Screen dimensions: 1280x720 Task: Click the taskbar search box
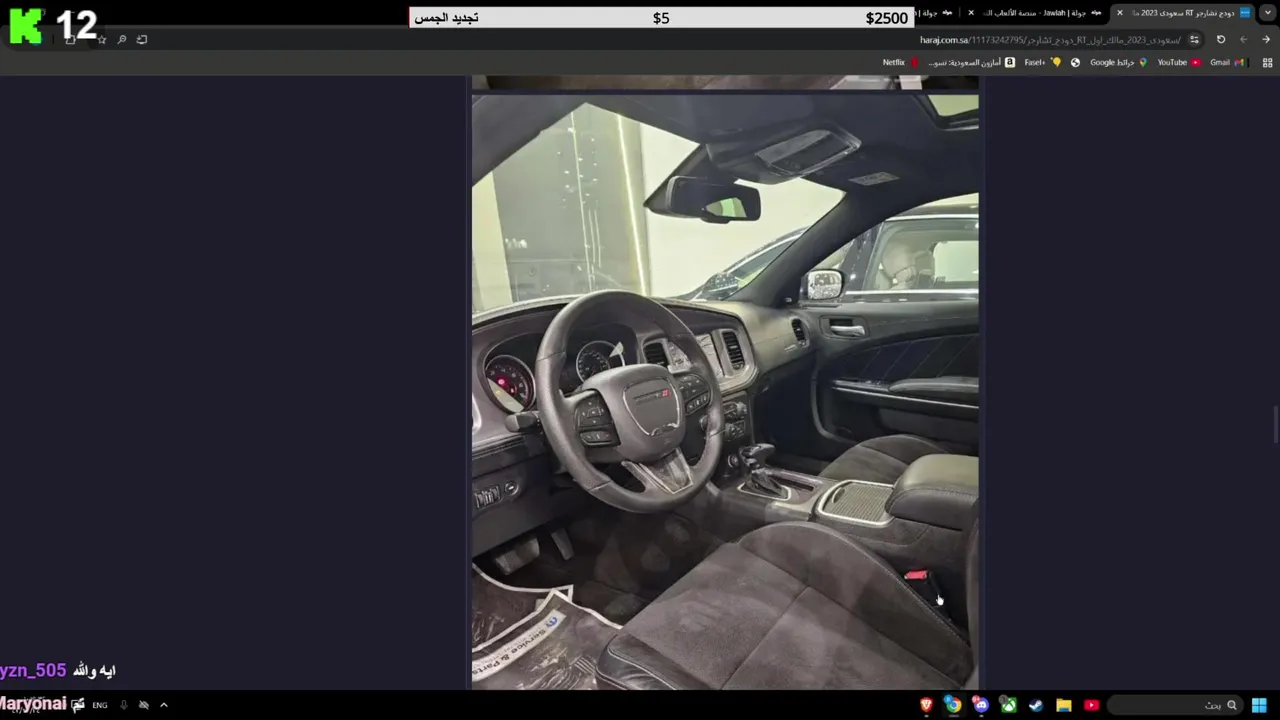1176,705
